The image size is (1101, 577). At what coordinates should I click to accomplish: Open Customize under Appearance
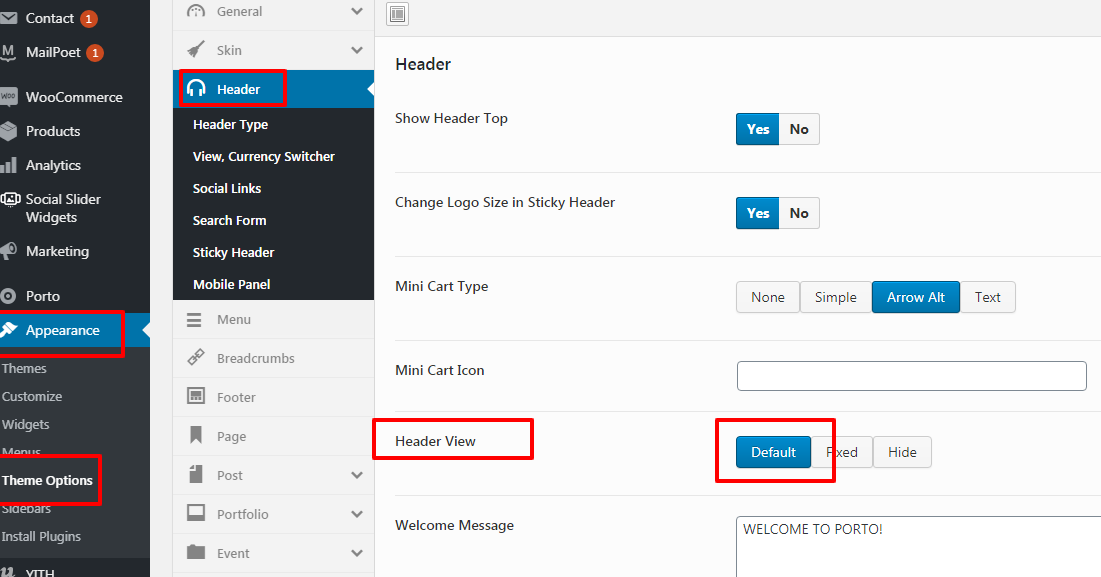click(32, 397)
